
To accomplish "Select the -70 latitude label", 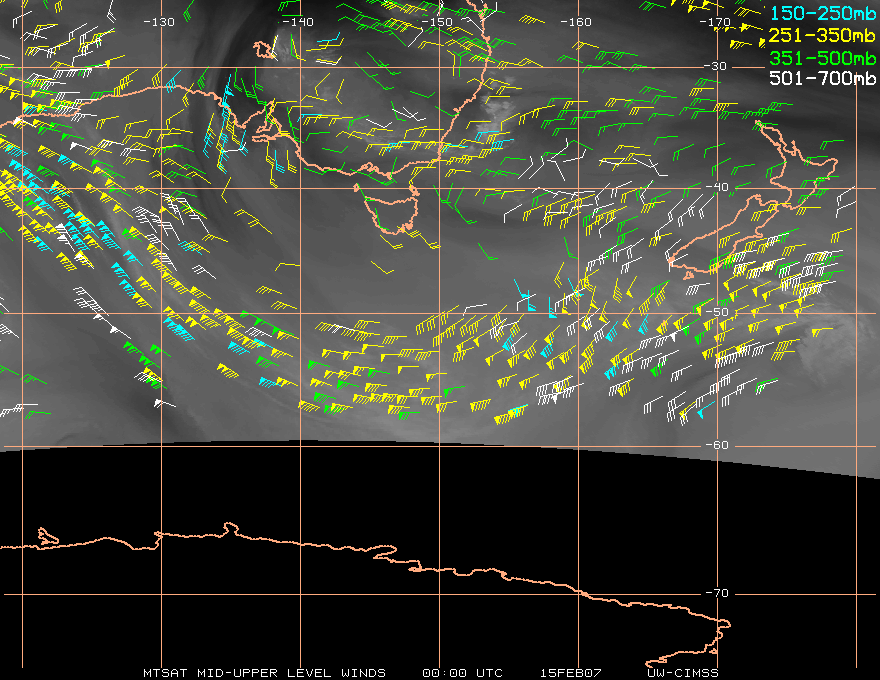I will pos(717,593).
